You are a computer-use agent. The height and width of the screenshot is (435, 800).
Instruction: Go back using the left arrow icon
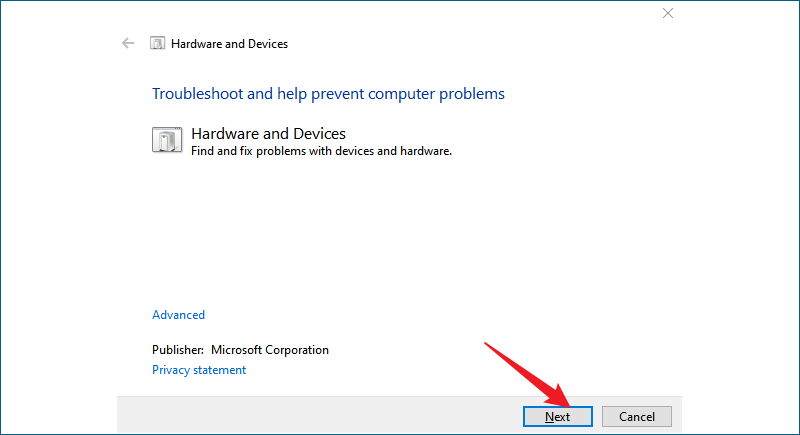128,43
